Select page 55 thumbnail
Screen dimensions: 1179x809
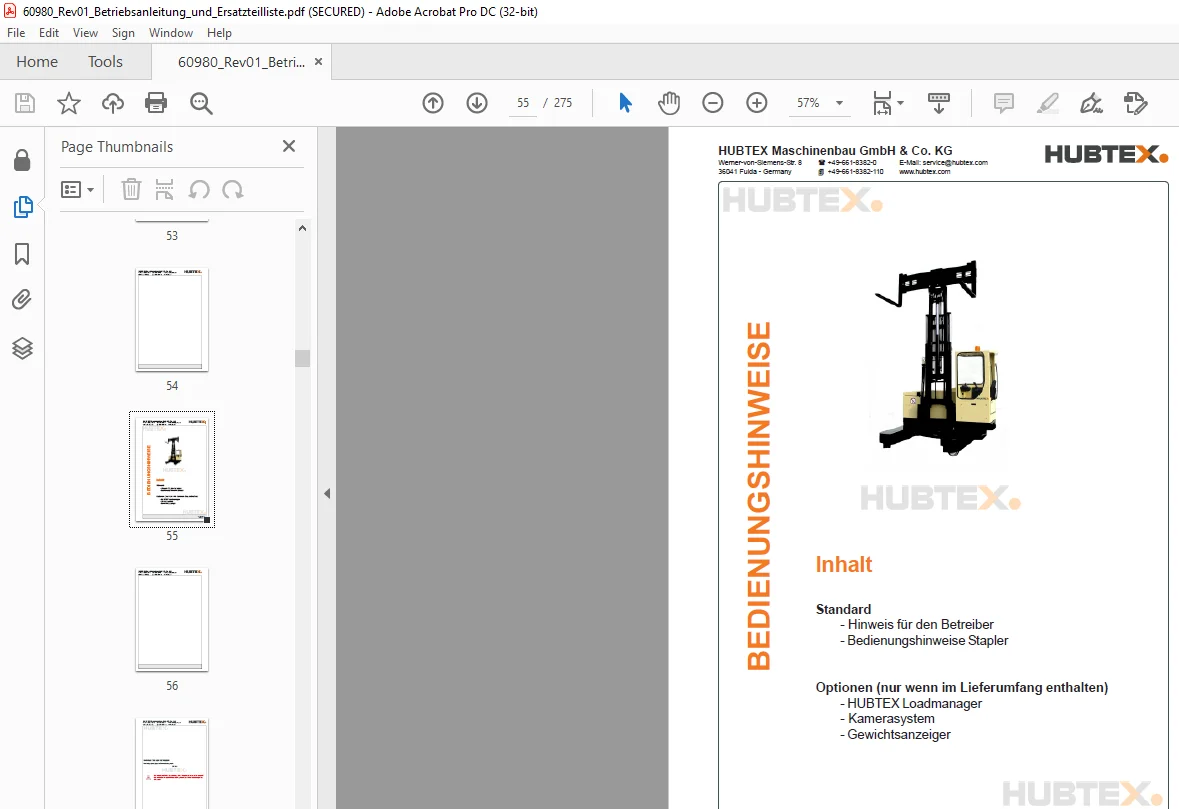tap(171, 469)
